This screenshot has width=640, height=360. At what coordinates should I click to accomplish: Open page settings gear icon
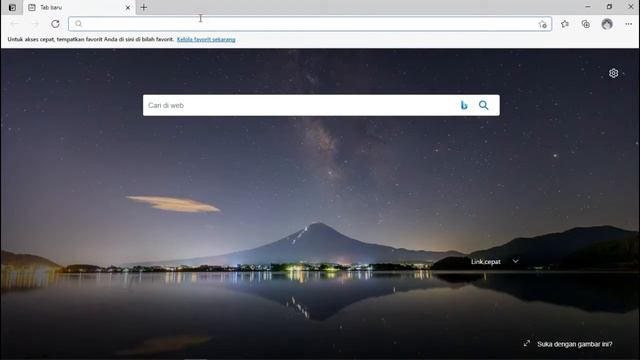pyautogui.click(x=613, y=73)
